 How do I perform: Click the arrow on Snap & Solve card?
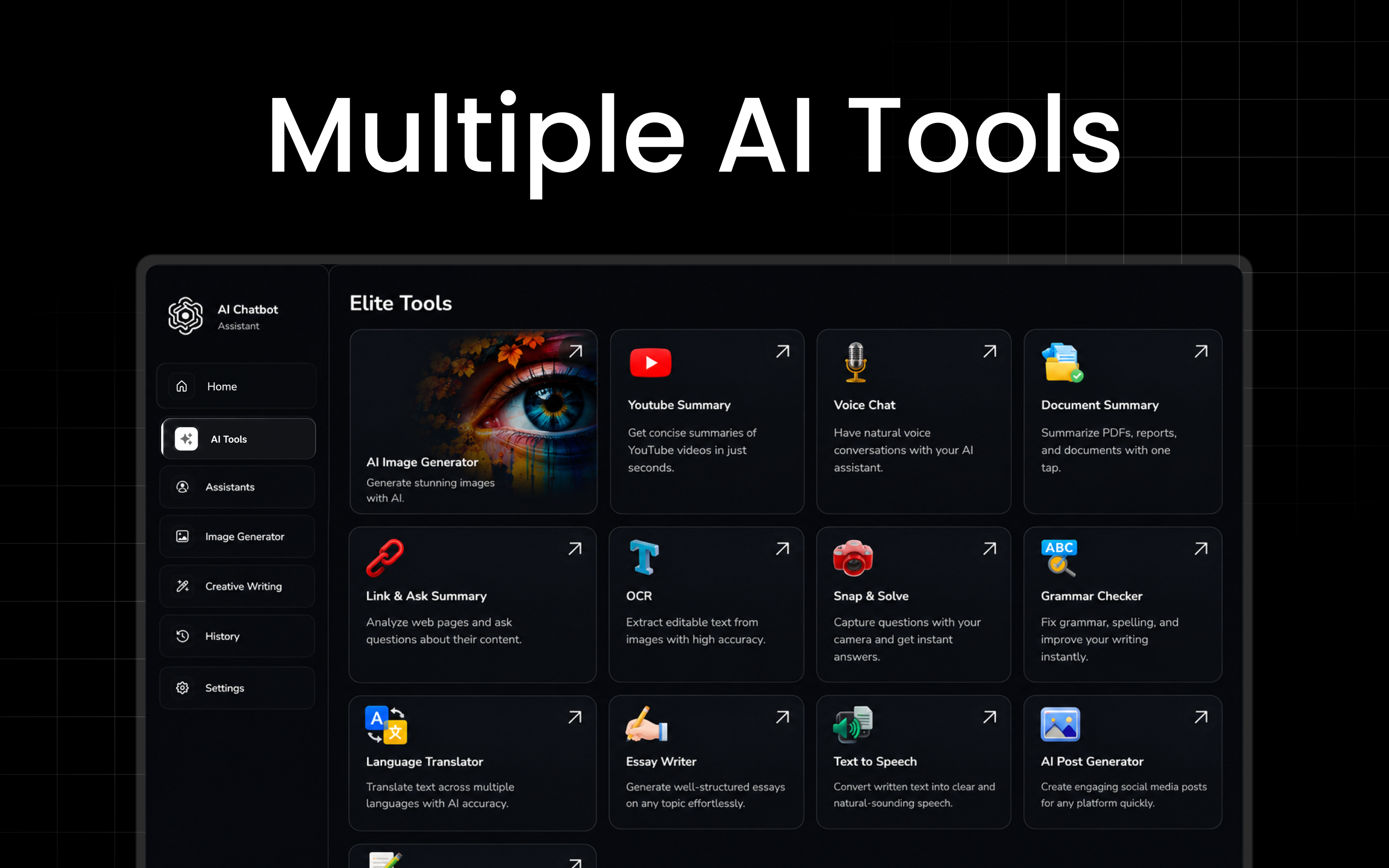[990, 549]
